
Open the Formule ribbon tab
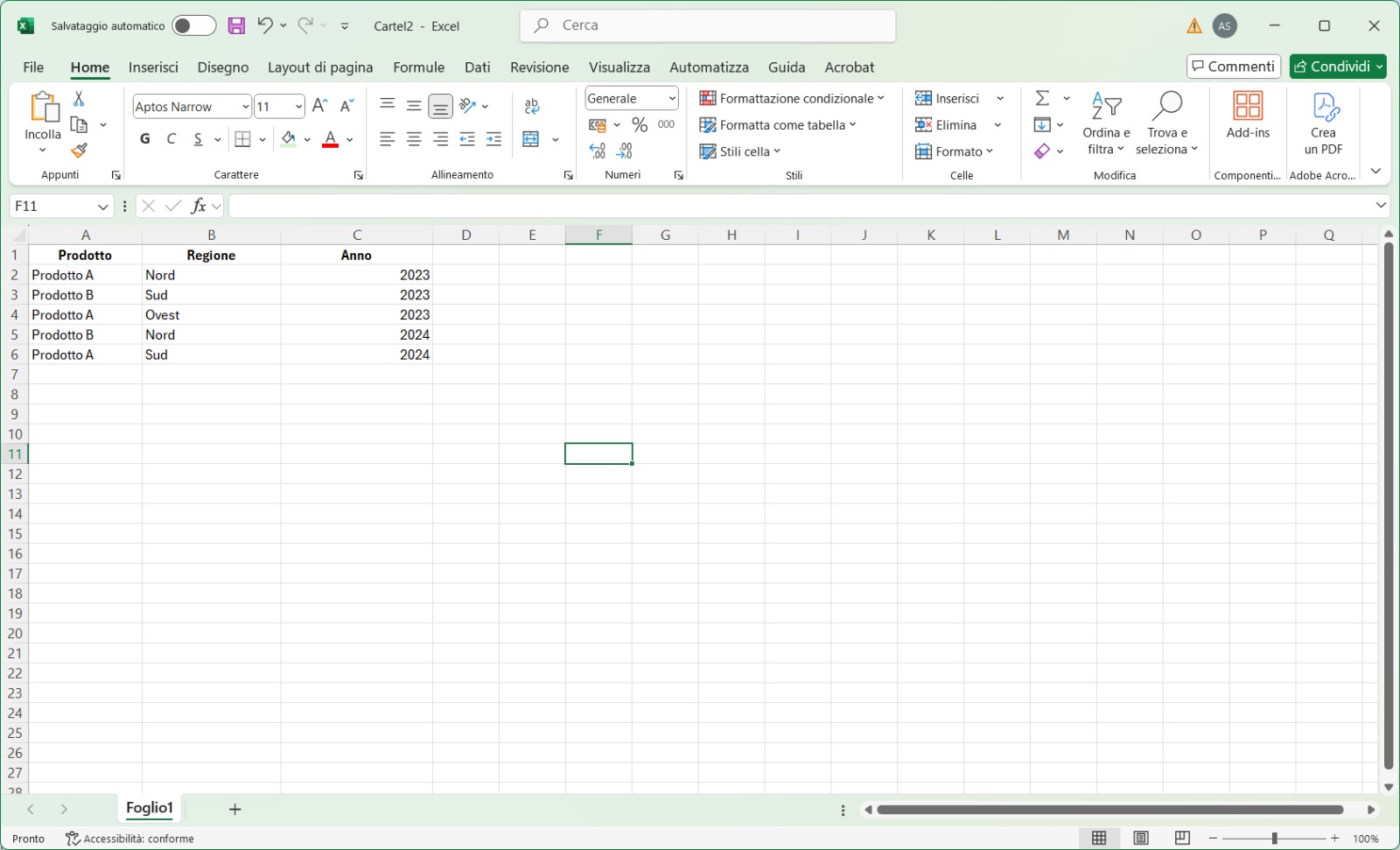click(x=418, y=67)
